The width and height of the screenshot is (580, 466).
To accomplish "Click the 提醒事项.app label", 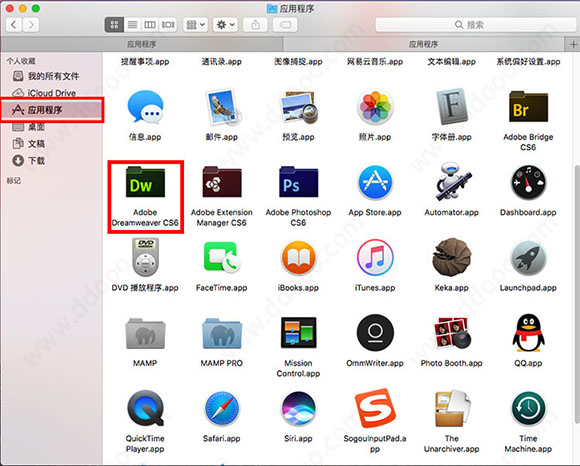I will click(145, 62).
